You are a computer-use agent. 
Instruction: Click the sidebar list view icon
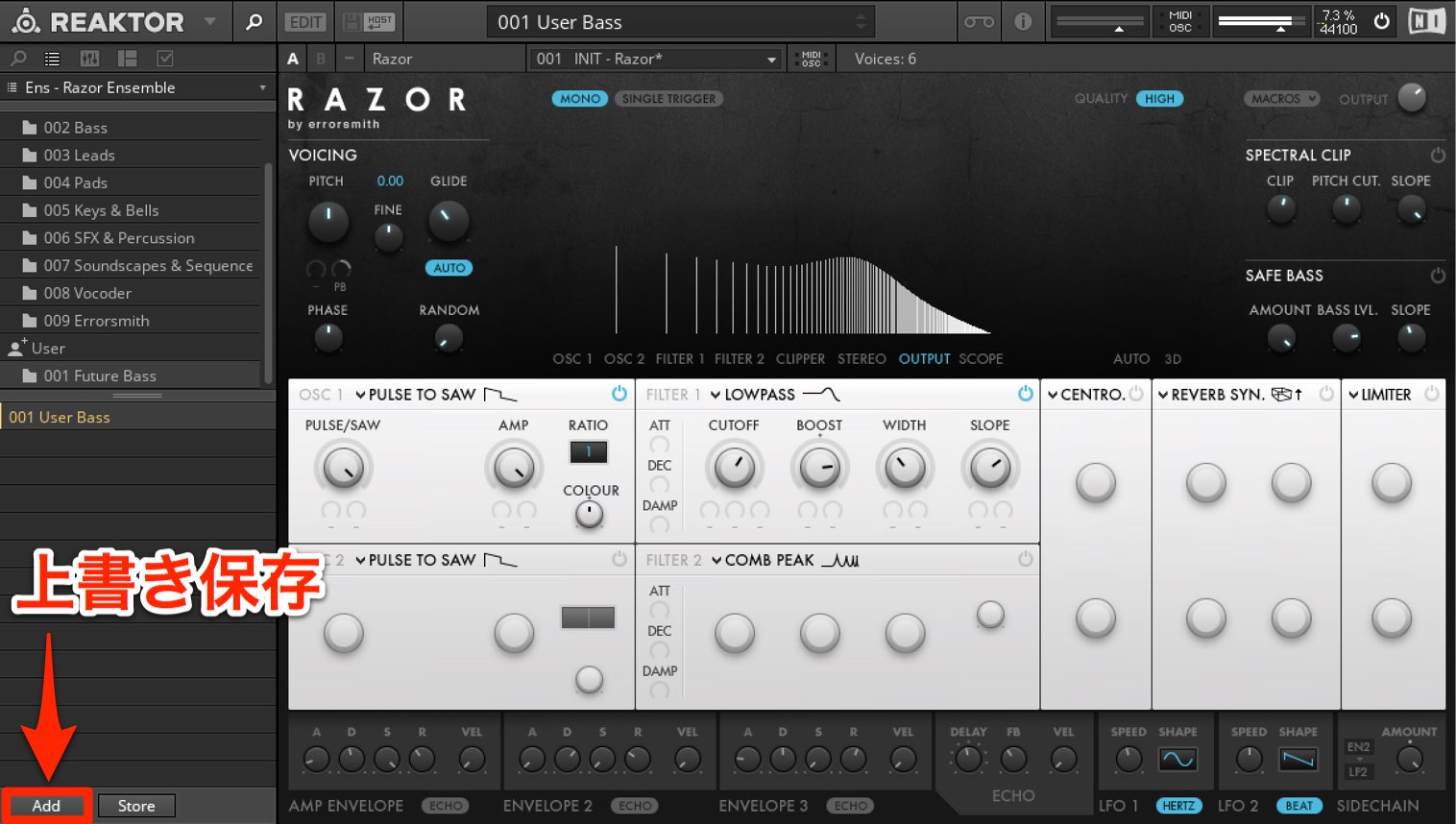(x=53, y=59)
